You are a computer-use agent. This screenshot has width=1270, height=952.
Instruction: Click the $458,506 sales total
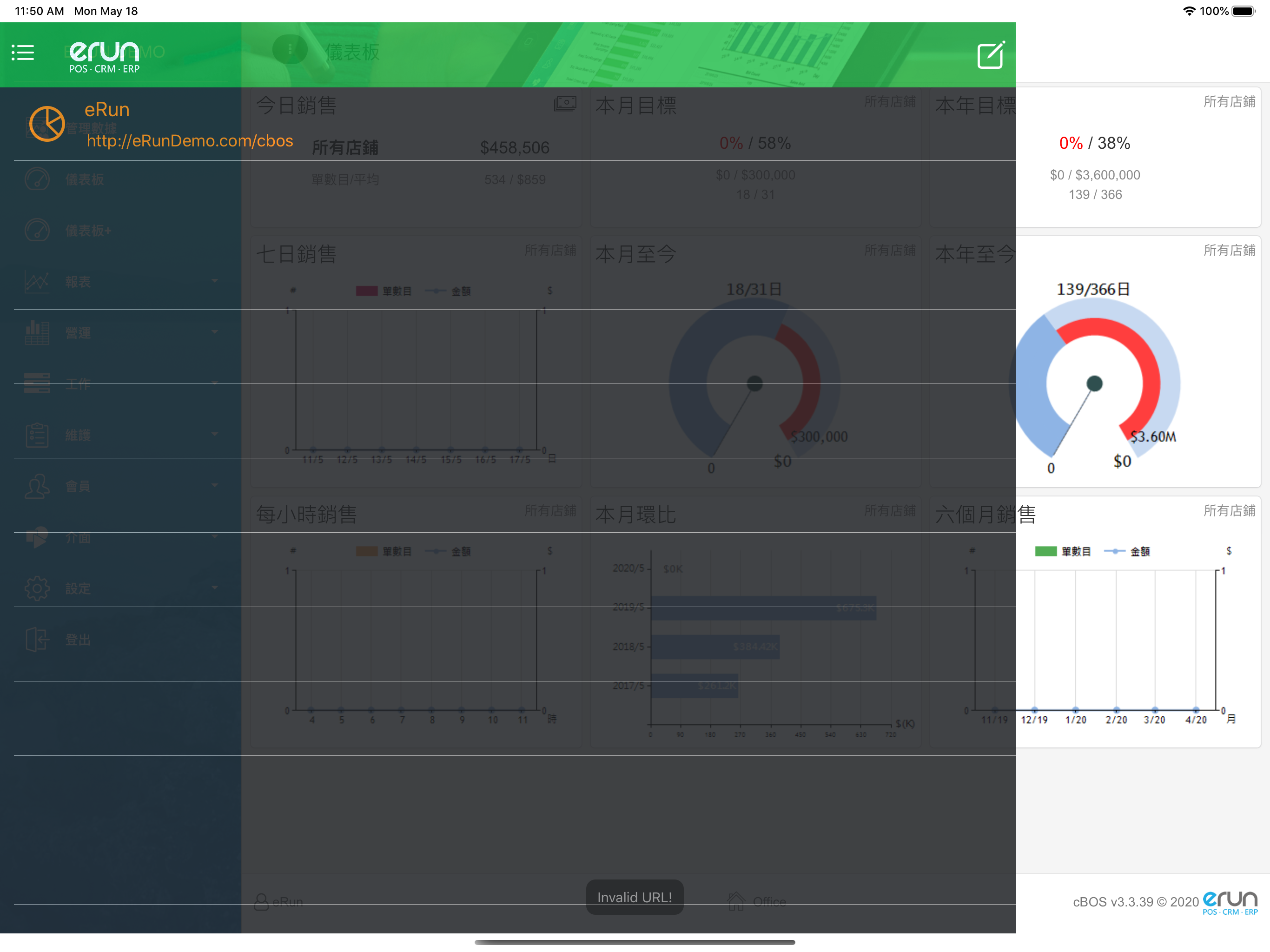[515, 148]
